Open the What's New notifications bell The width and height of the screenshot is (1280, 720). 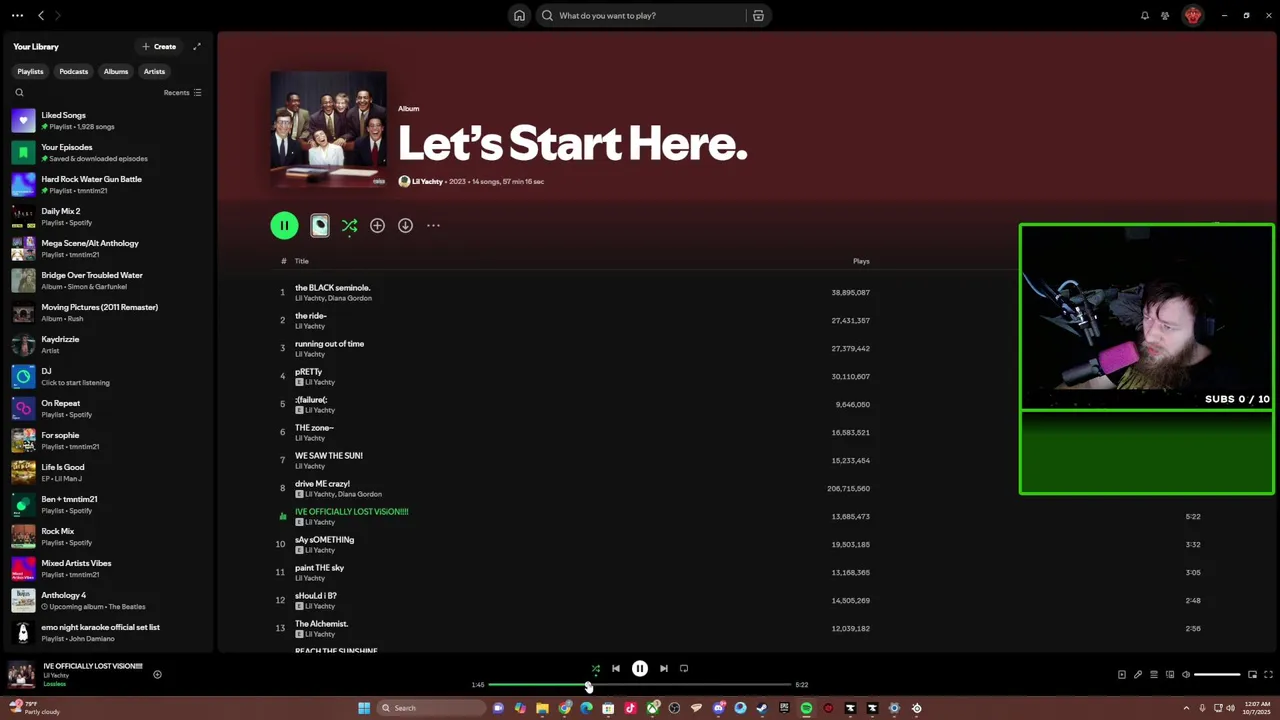coord(1145,15)
